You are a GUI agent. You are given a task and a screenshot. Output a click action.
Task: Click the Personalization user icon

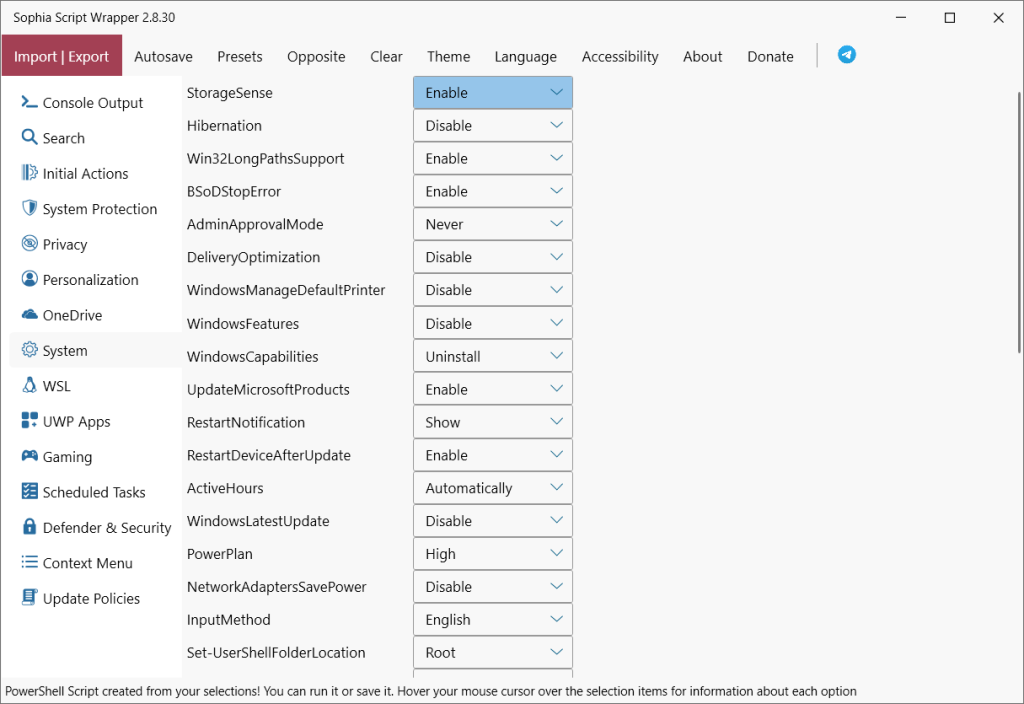click(x=29, y=279)
